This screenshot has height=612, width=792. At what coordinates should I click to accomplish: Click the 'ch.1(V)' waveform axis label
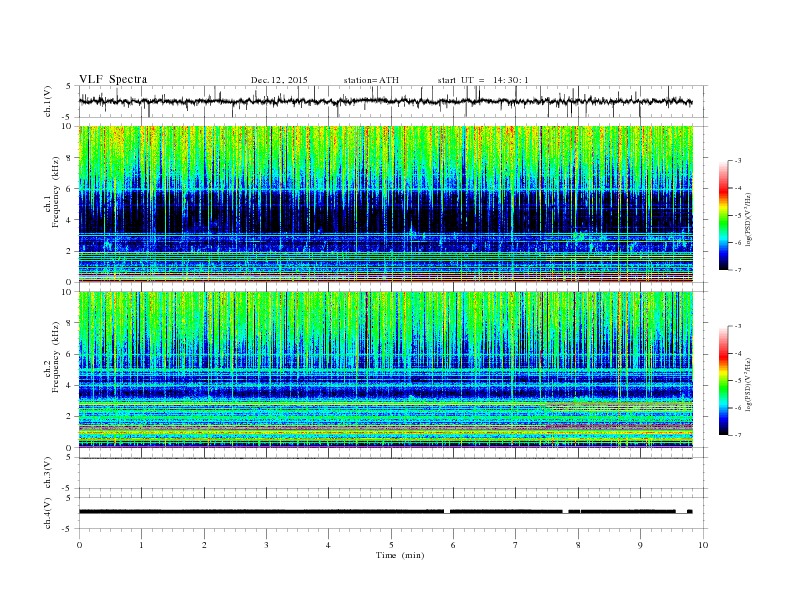tap(48, 103)
